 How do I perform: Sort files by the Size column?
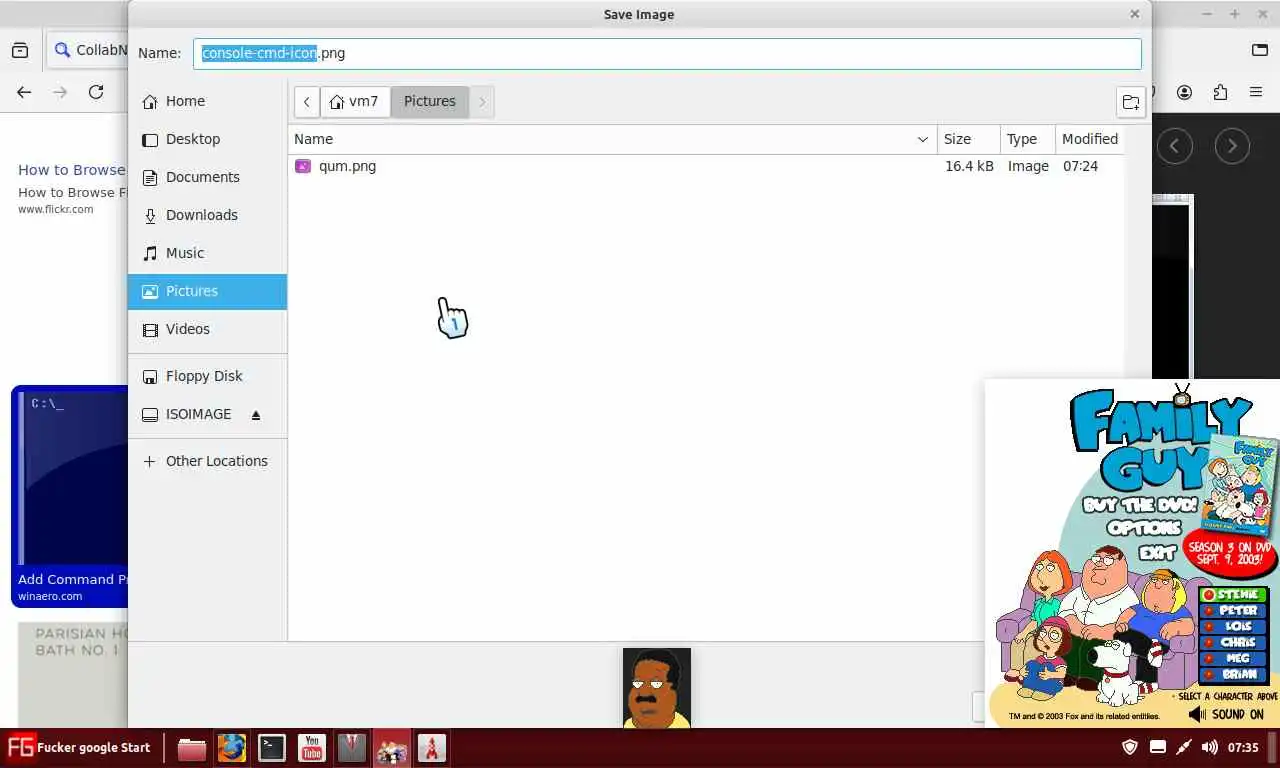(x=968, y=139)
